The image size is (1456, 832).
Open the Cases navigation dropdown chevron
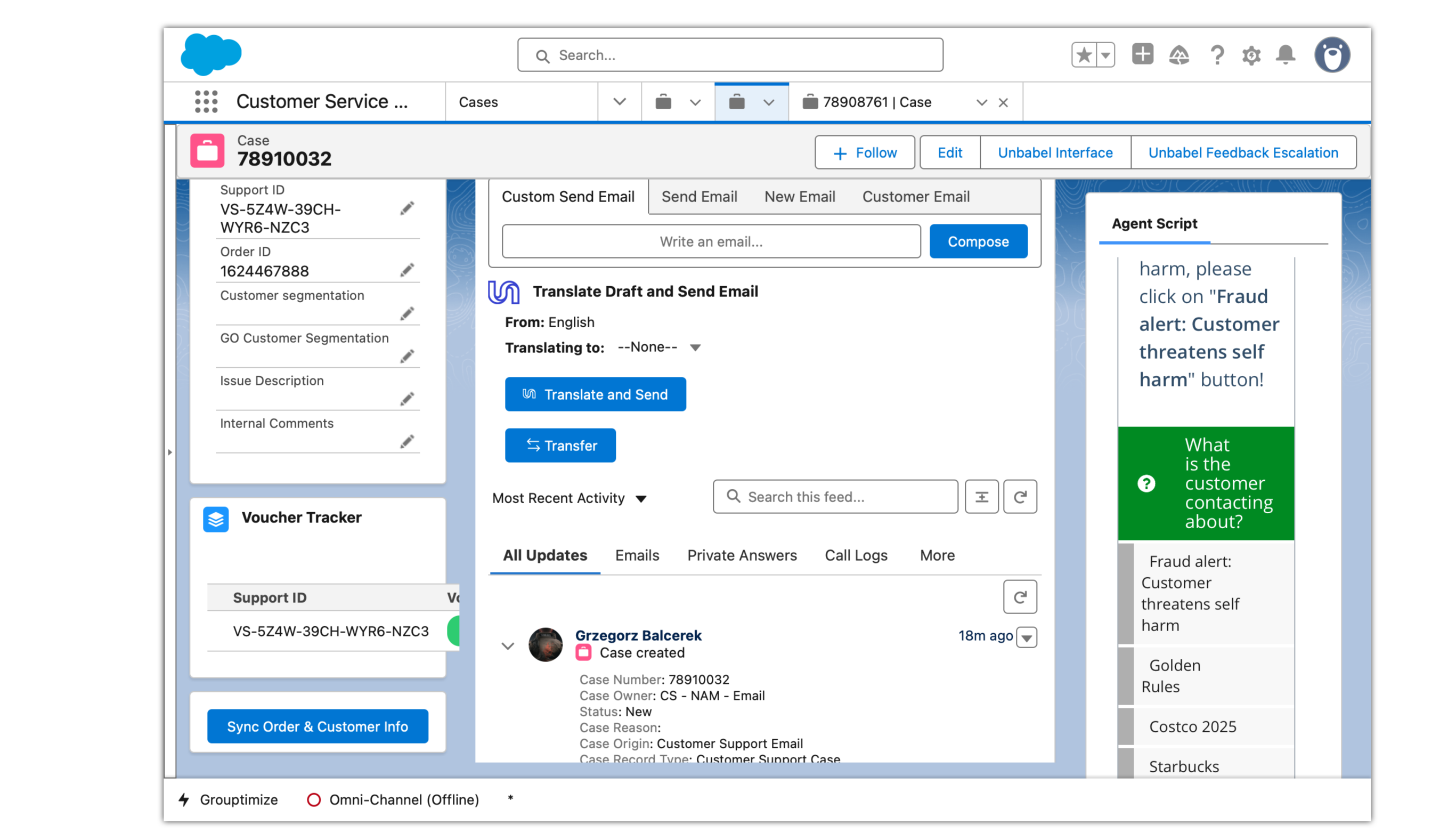tap(619, 102)
